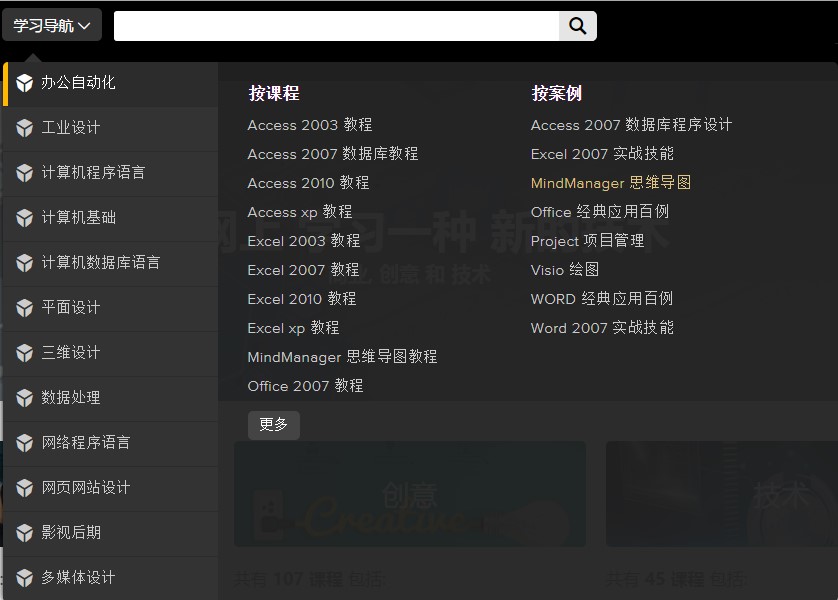Click the Excel xp 教程 link

[293, 328]
